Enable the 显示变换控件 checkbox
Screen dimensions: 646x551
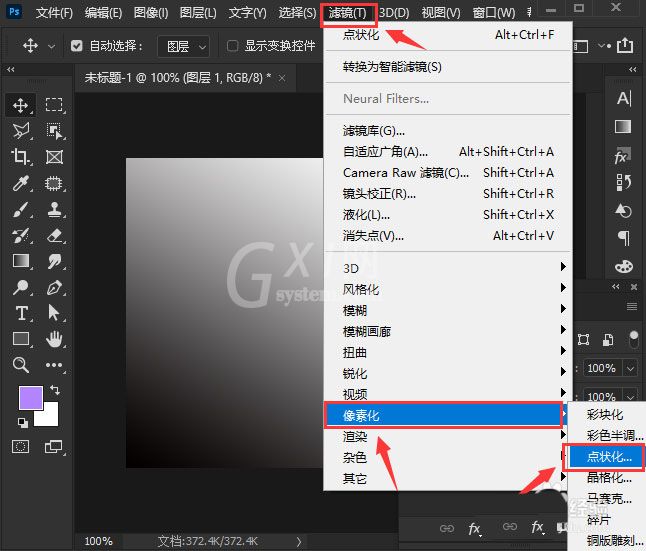click(232, 46)
